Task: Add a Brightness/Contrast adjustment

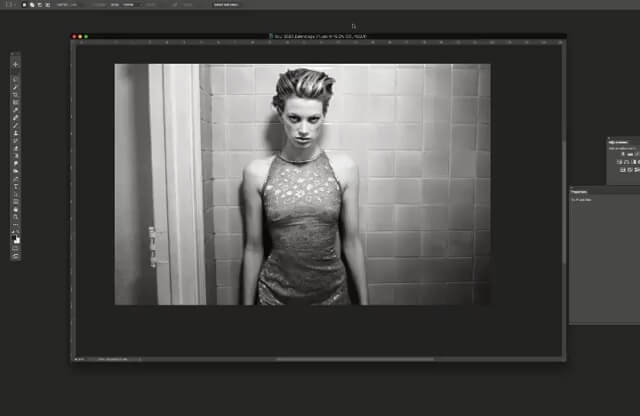Action: point(623,154)
